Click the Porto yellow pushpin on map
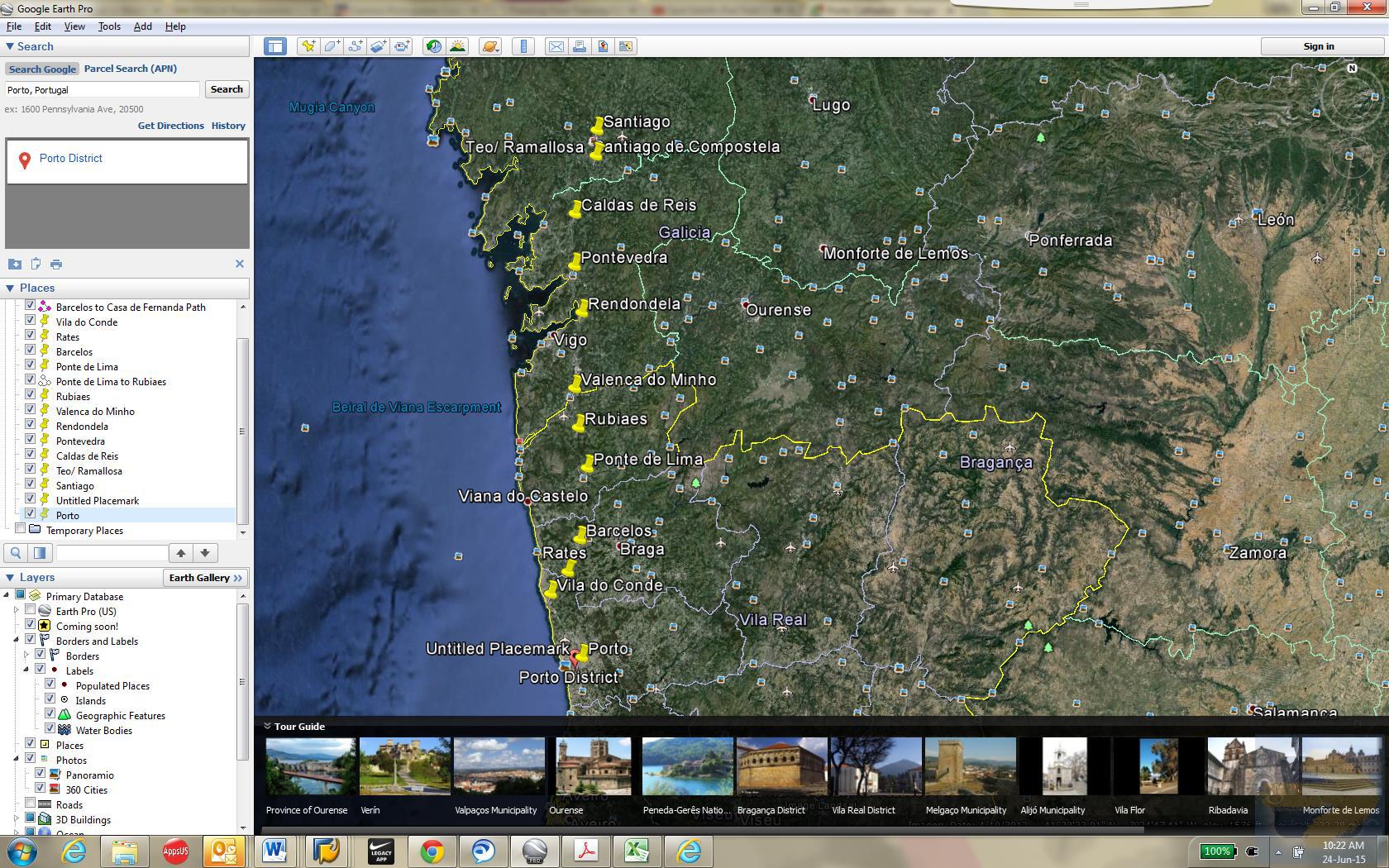This screenshot has height=868, width=1389. (x=583, y=652)
